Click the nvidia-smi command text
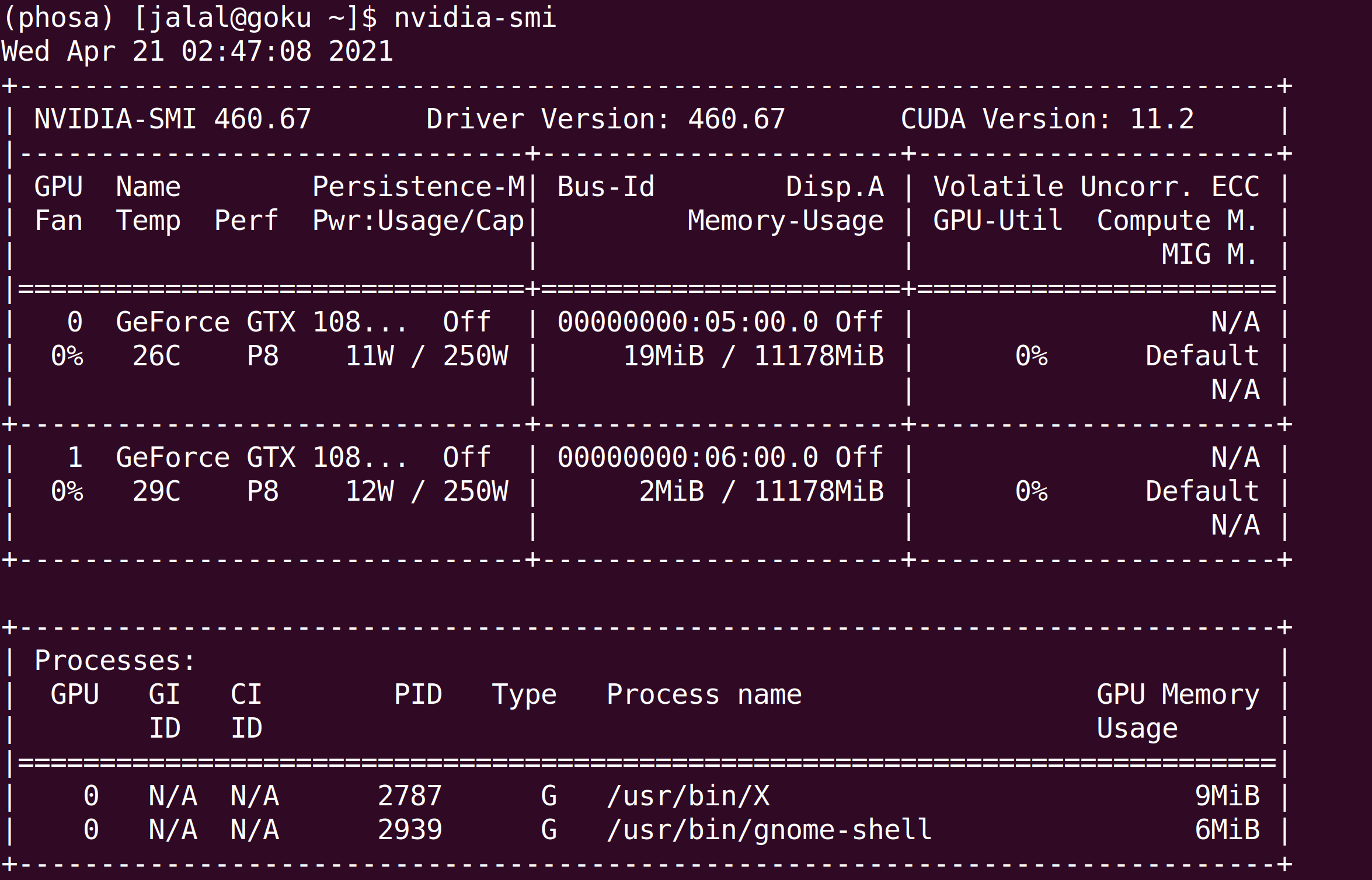 (475, 18)
